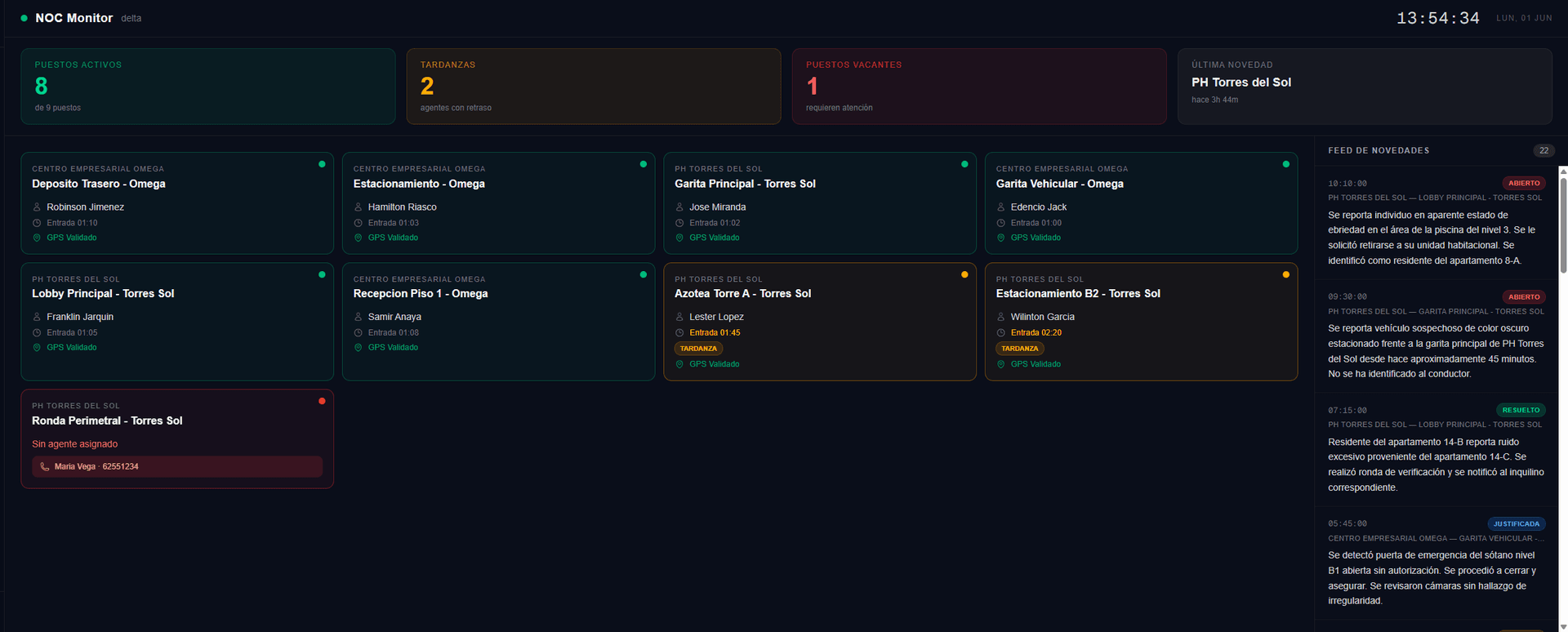
Task: Click the person icon next to Robinson Jimenez
Action: [37, 207]
